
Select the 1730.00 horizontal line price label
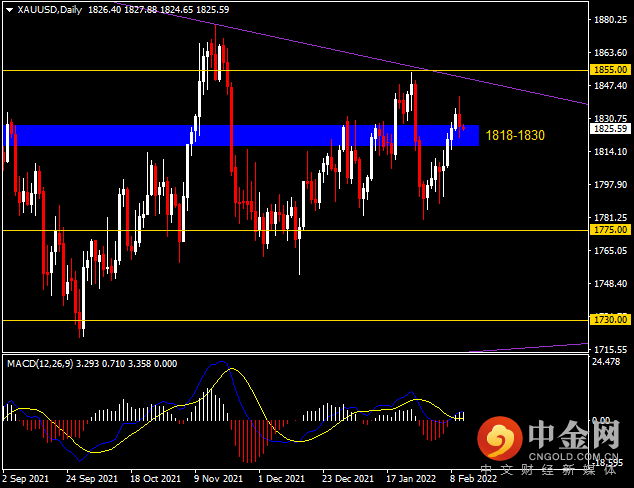(611, 319)
